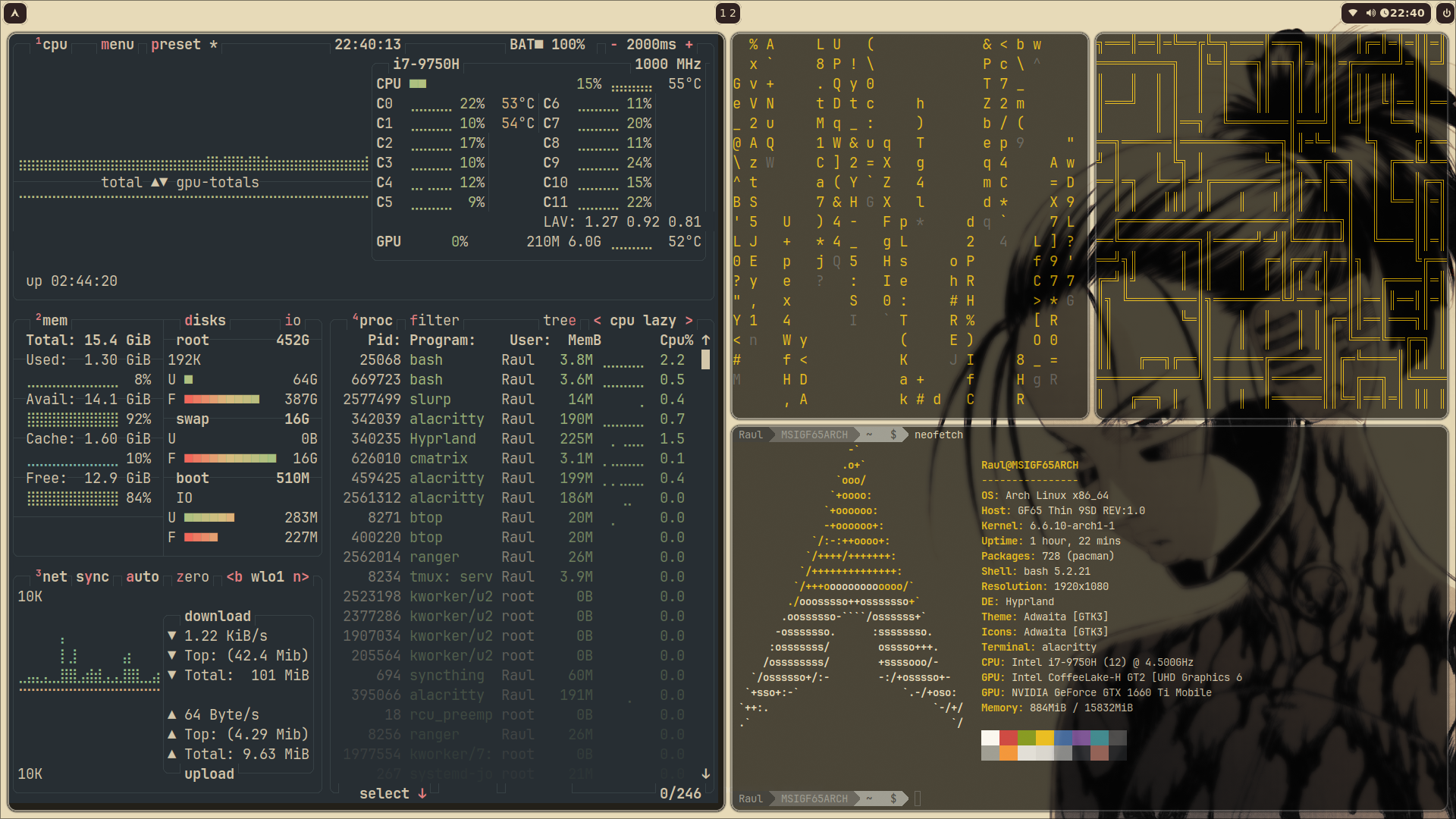Screen dimensions: 1456x819
Task: Decrease btop update interval with minus
Action: [x=614, y=45]
